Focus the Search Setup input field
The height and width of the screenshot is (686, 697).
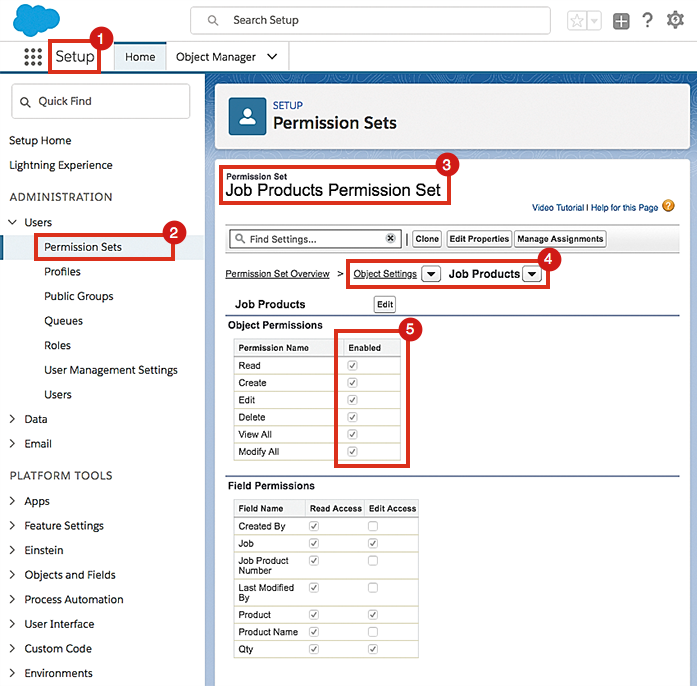click(x=370, y=20)
